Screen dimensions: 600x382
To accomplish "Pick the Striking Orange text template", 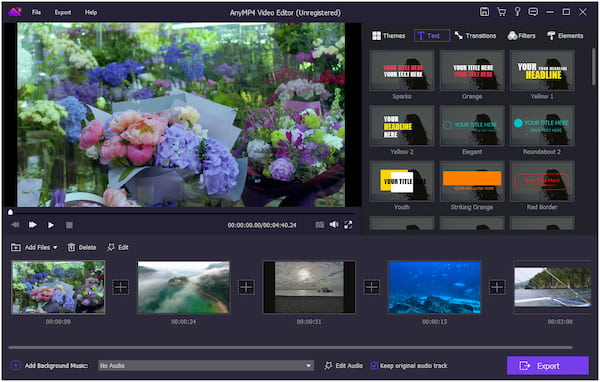I will (472, 181).
